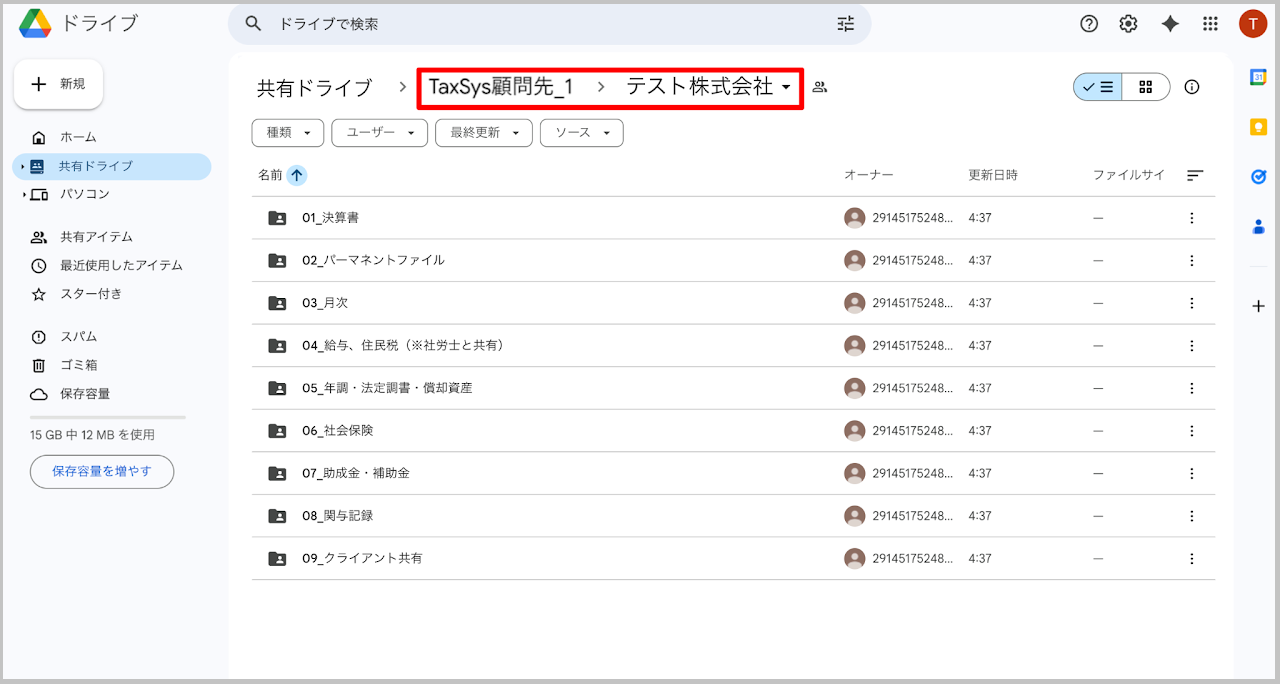Switch to grid layout view
1280x684 pixels.
point(1146,87)
